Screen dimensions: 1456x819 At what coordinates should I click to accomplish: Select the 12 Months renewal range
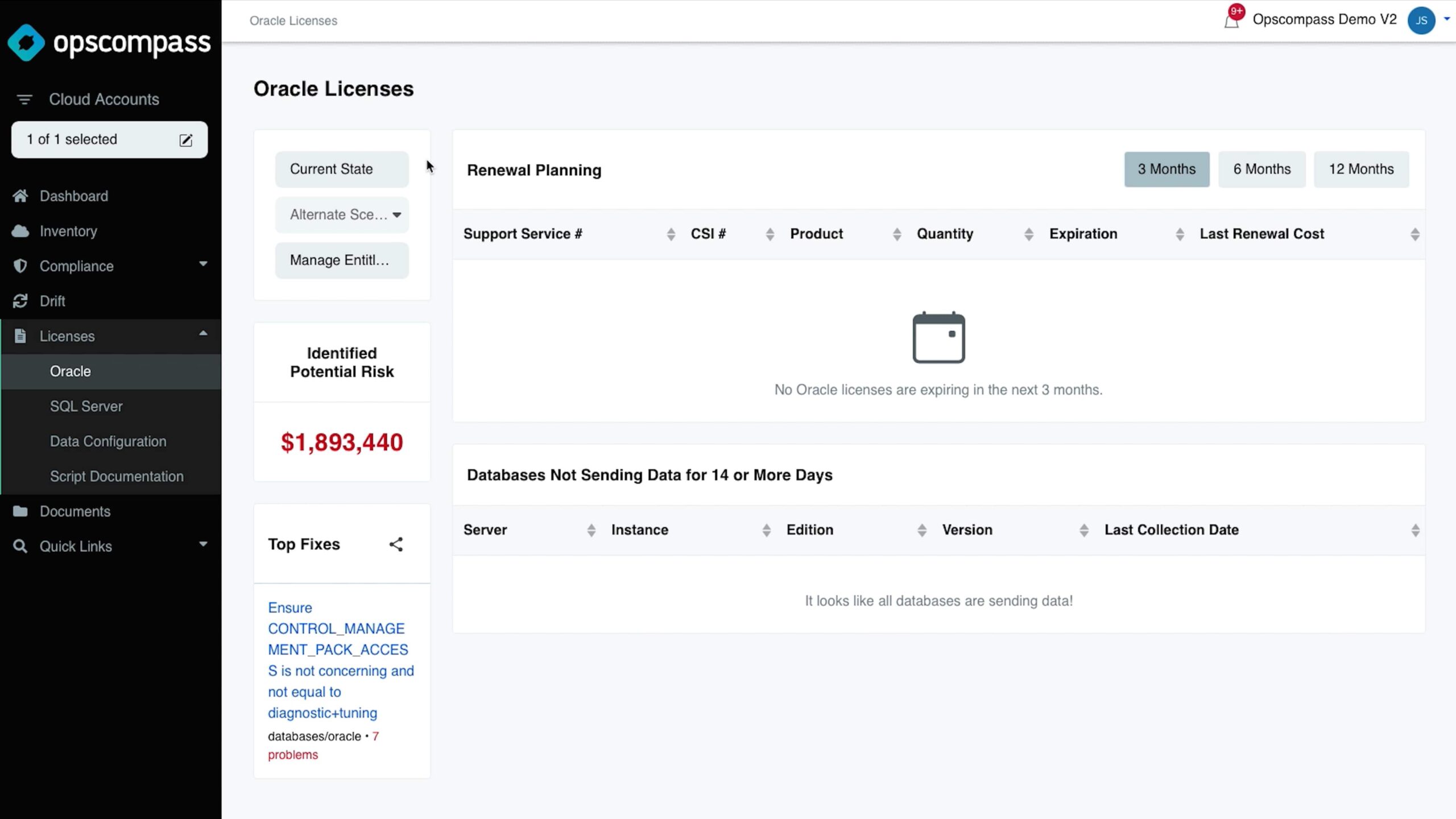(1361, 169)
